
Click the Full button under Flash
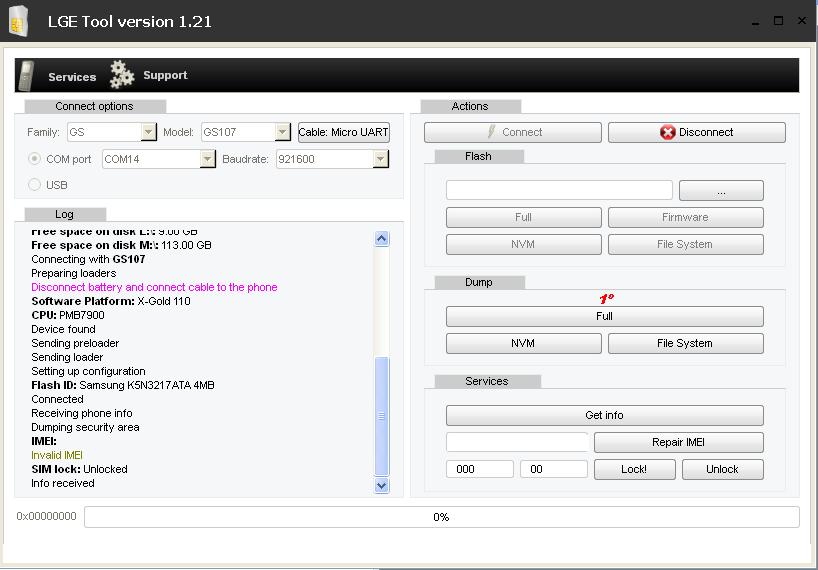523,217
